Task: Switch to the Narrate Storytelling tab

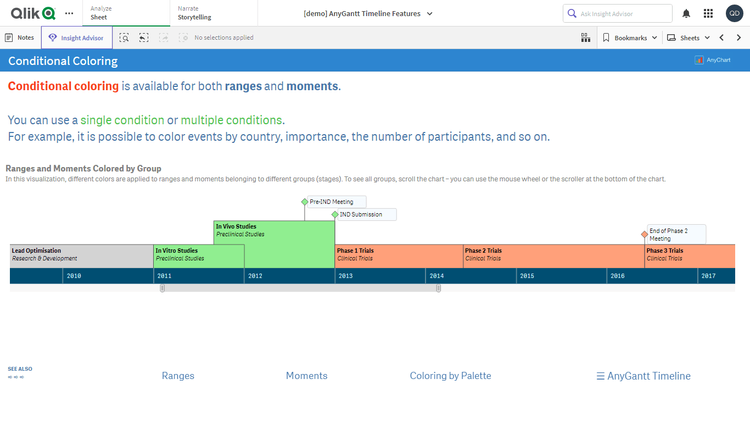Action: (x=208, y=13)
